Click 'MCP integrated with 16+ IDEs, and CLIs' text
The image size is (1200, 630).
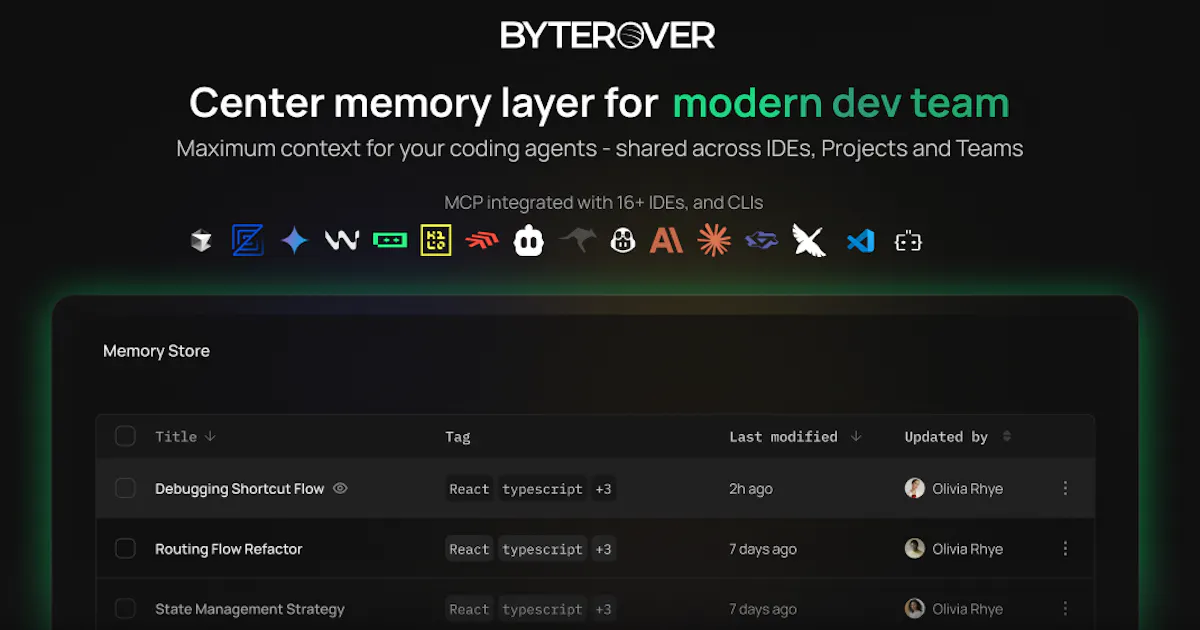[604, 203]
